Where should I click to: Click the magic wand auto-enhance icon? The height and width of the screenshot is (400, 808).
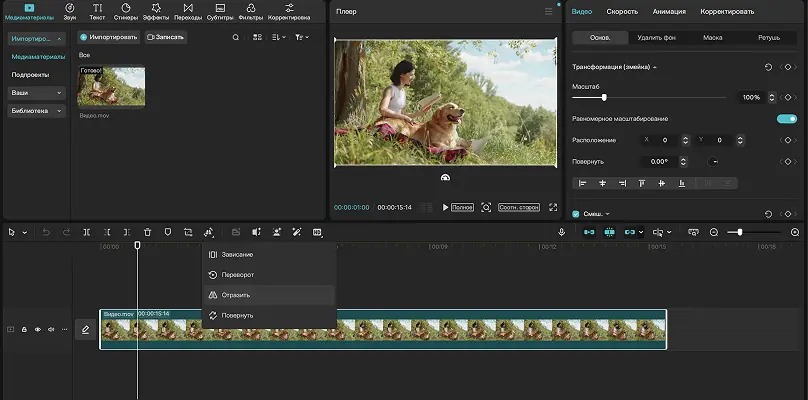coord(296,232)
